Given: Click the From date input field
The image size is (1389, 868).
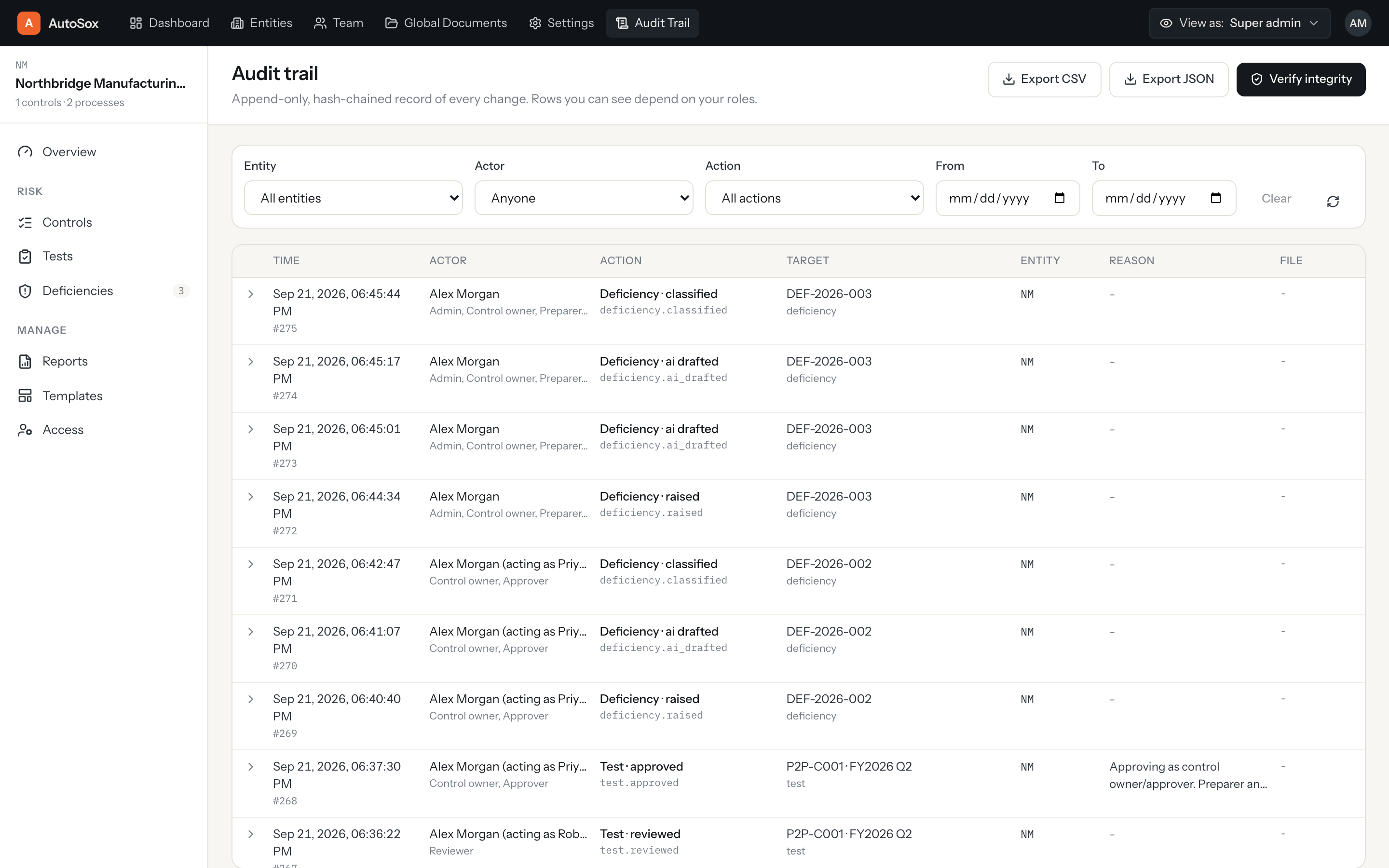Looking at the screenshot, I should (x=1008, y=198).
